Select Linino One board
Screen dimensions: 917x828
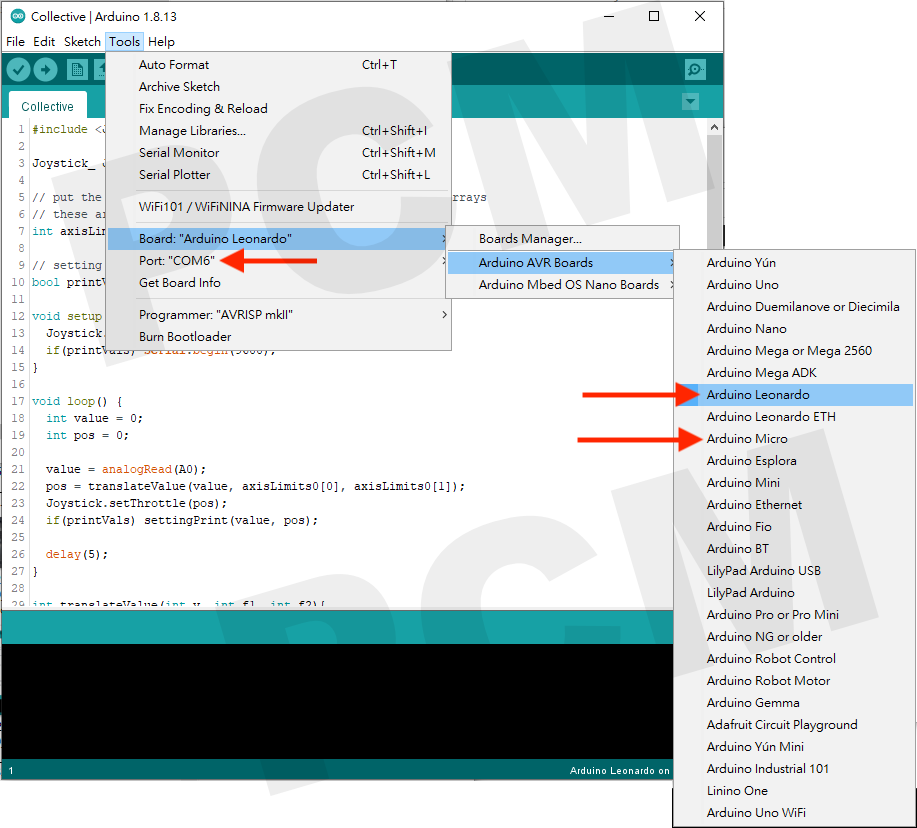tap(794, 791)
